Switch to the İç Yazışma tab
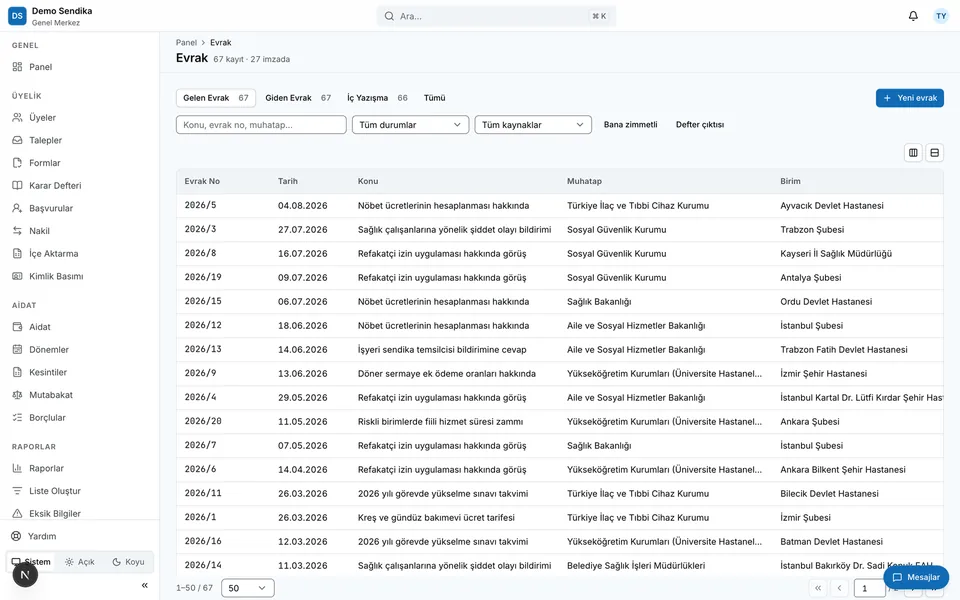This screenshot has height=600, width=960. click(x=377, y=97)
